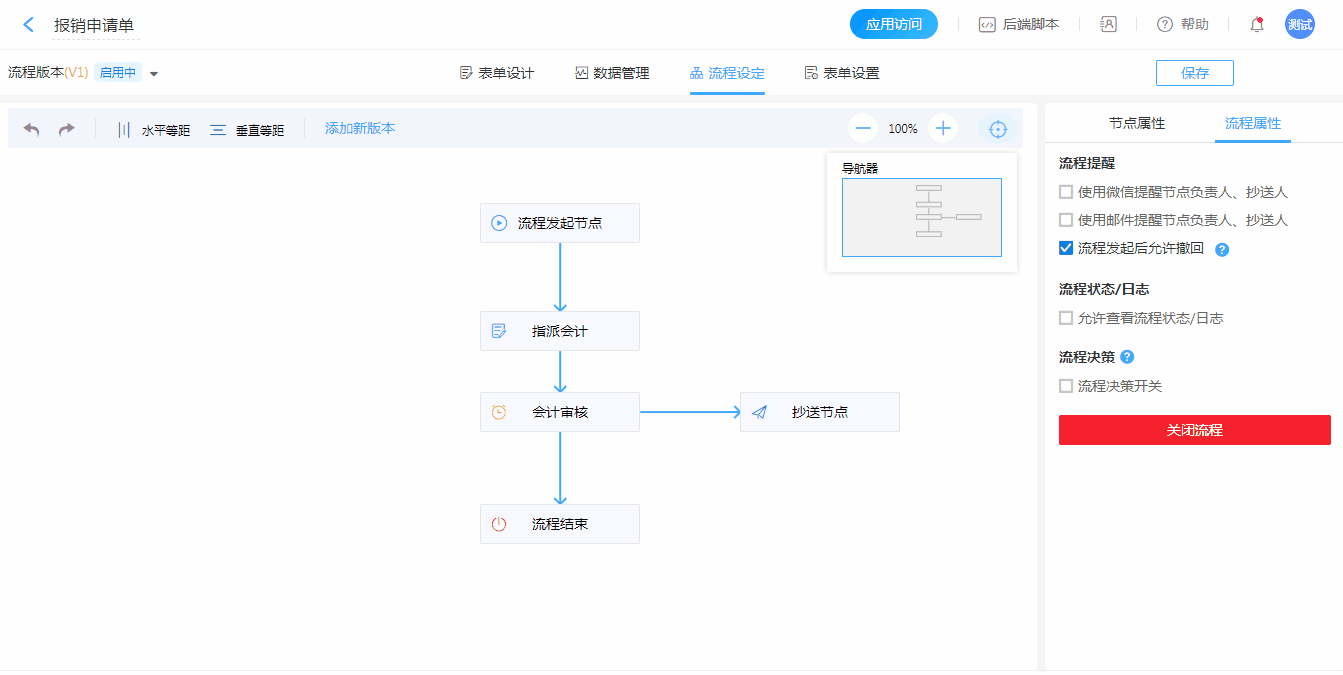The image size is (1343, 675).
Task: Enable WeChat reminder checkbox 使用微信提醒
Action: click(x=1066, y=192)
